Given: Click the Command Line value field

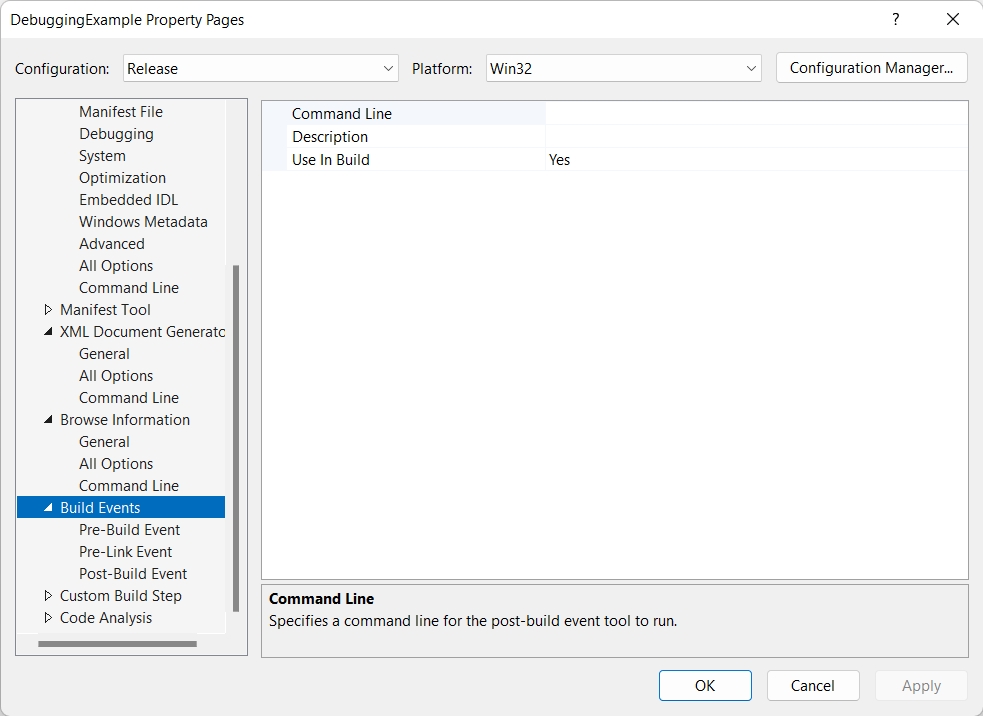Looking at the screenshot, I should point(755,114).
